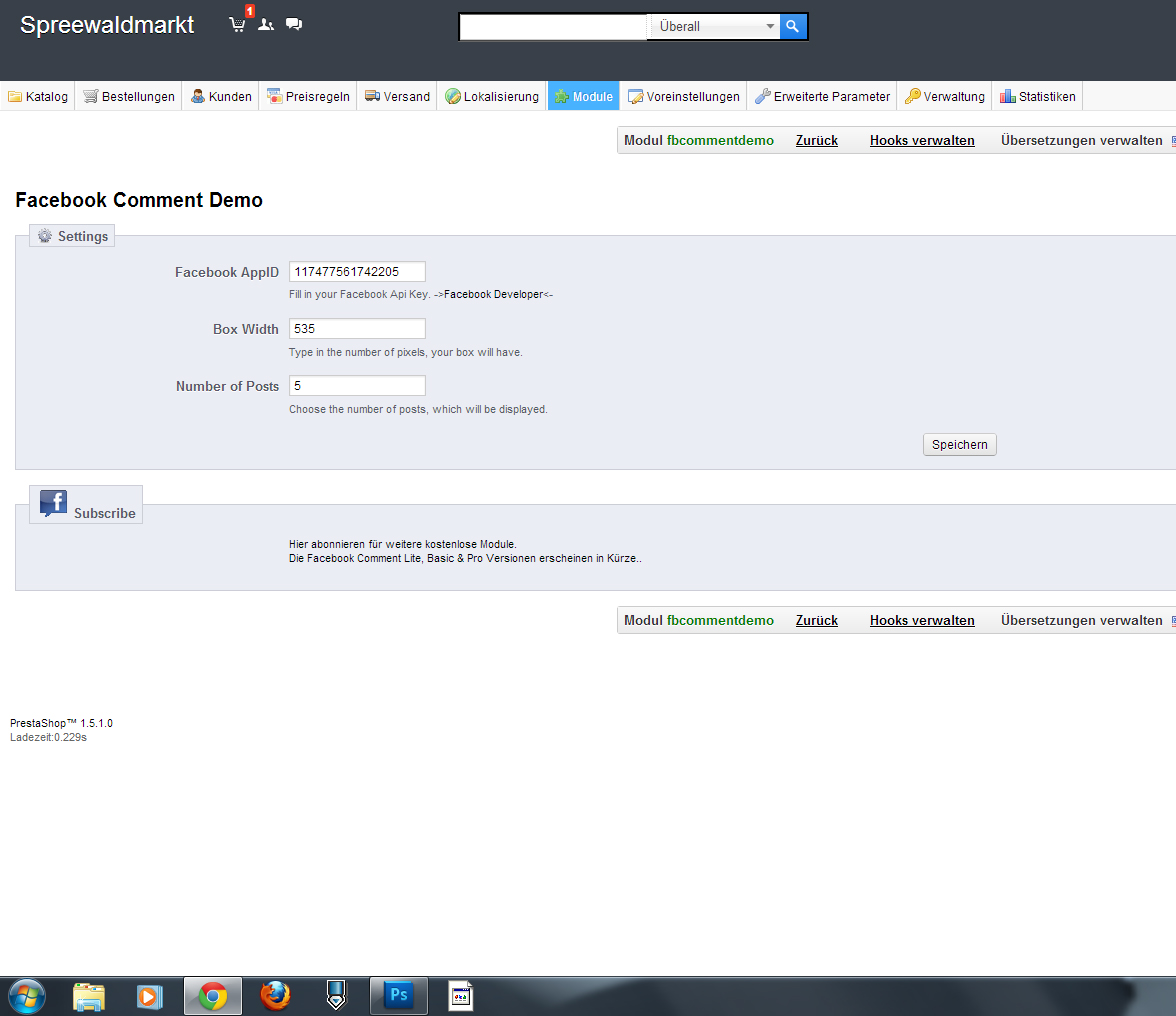Switch to Chrome in the taskbar
1176x1016 pixels.
[213, 997]
